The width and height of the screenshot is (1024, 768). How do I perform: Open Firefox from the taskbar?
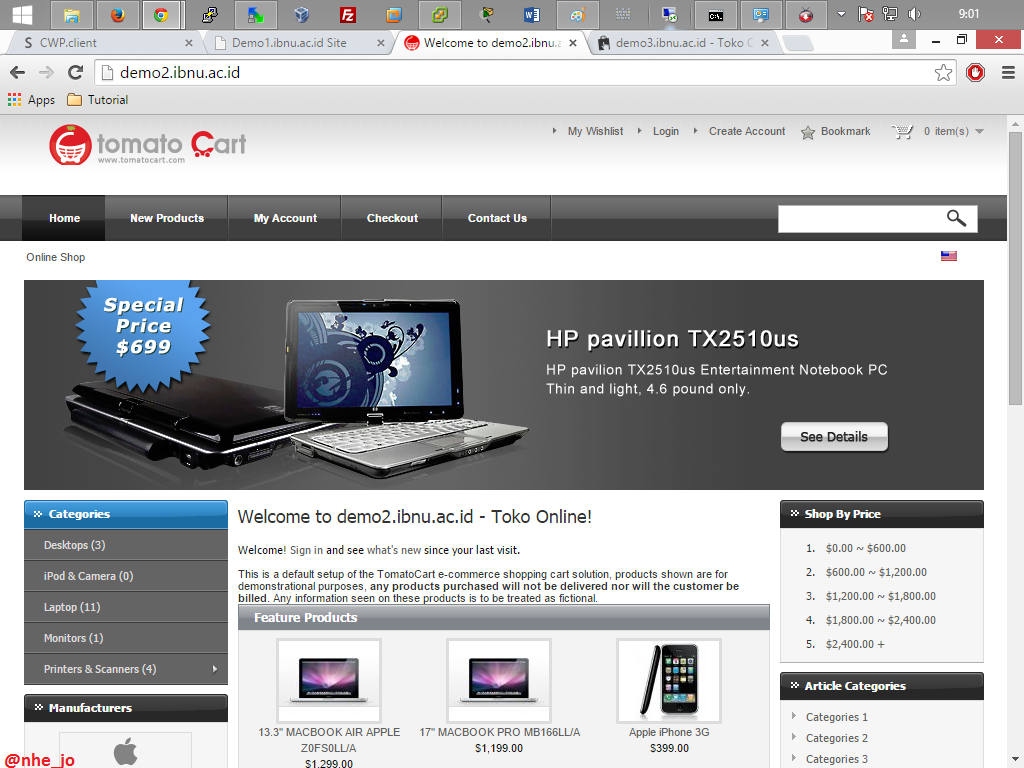pos(118,14)
